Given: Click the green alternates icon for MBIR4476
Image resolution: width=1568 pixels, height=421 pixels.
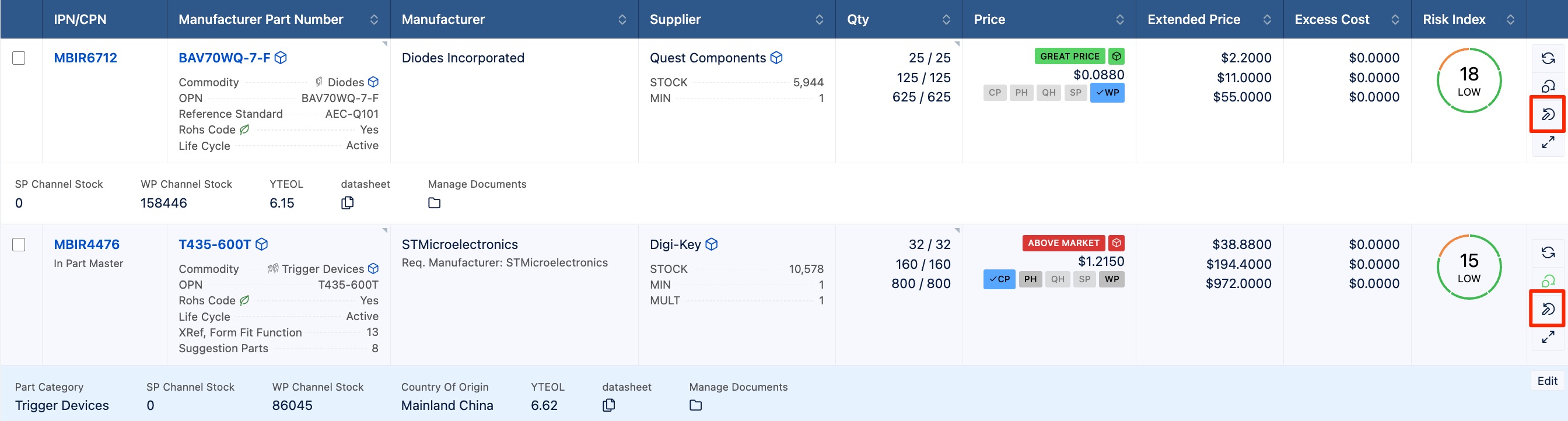Looking at the screenshot, I should [1548, 280].
